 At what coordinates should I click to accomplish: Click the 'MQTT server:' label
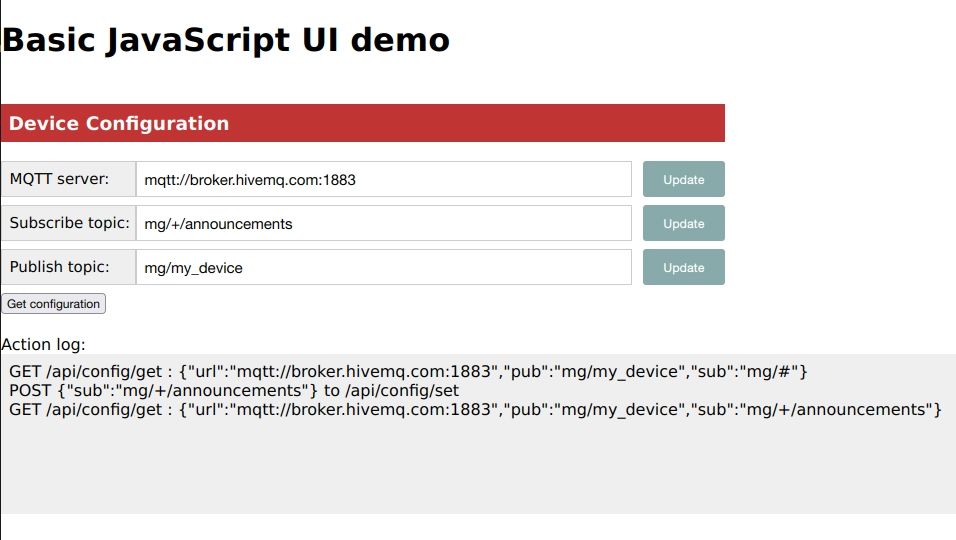[x=59, y=179]
